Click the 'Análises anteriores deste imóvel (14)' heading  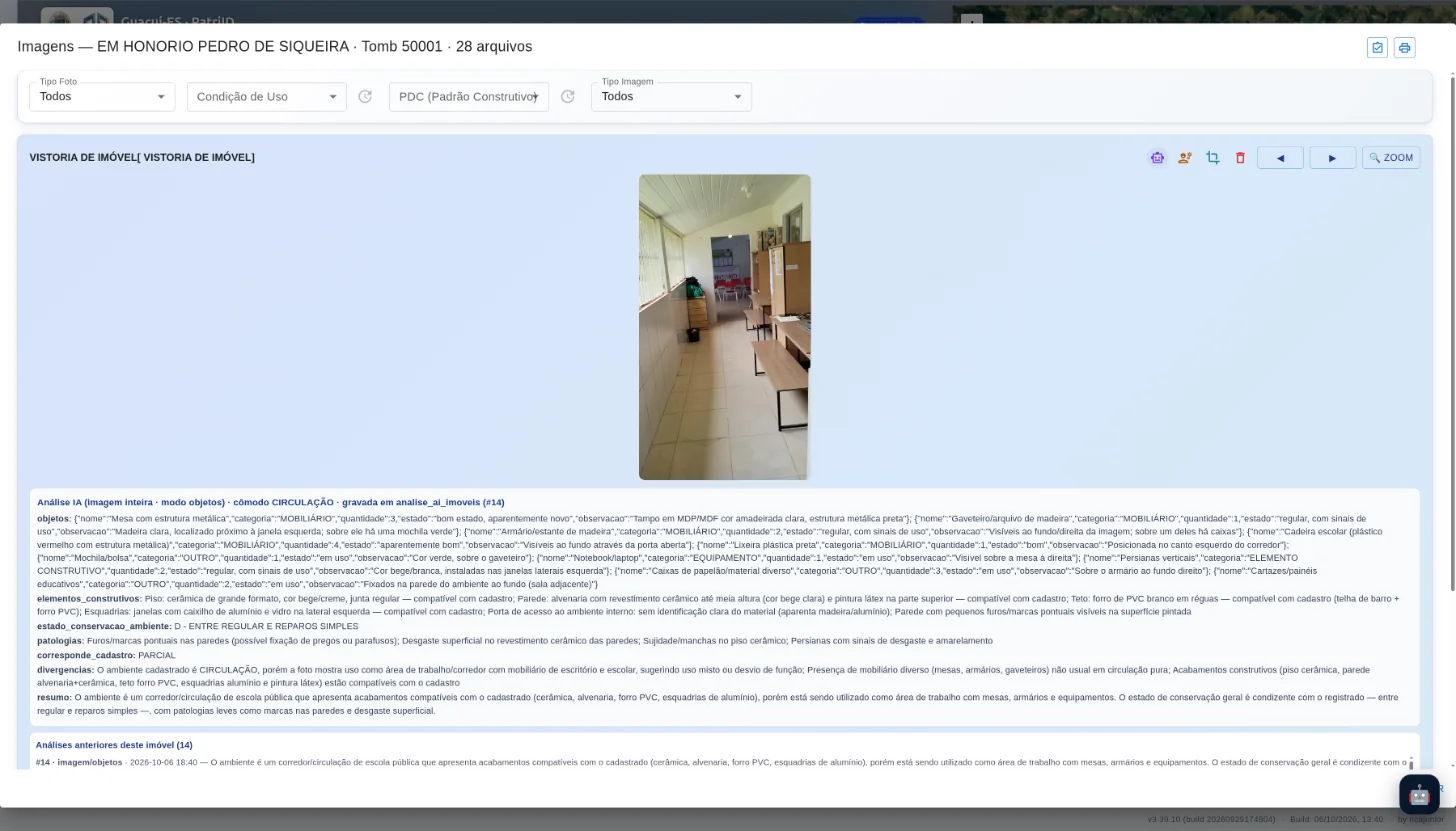click(114, 745)
